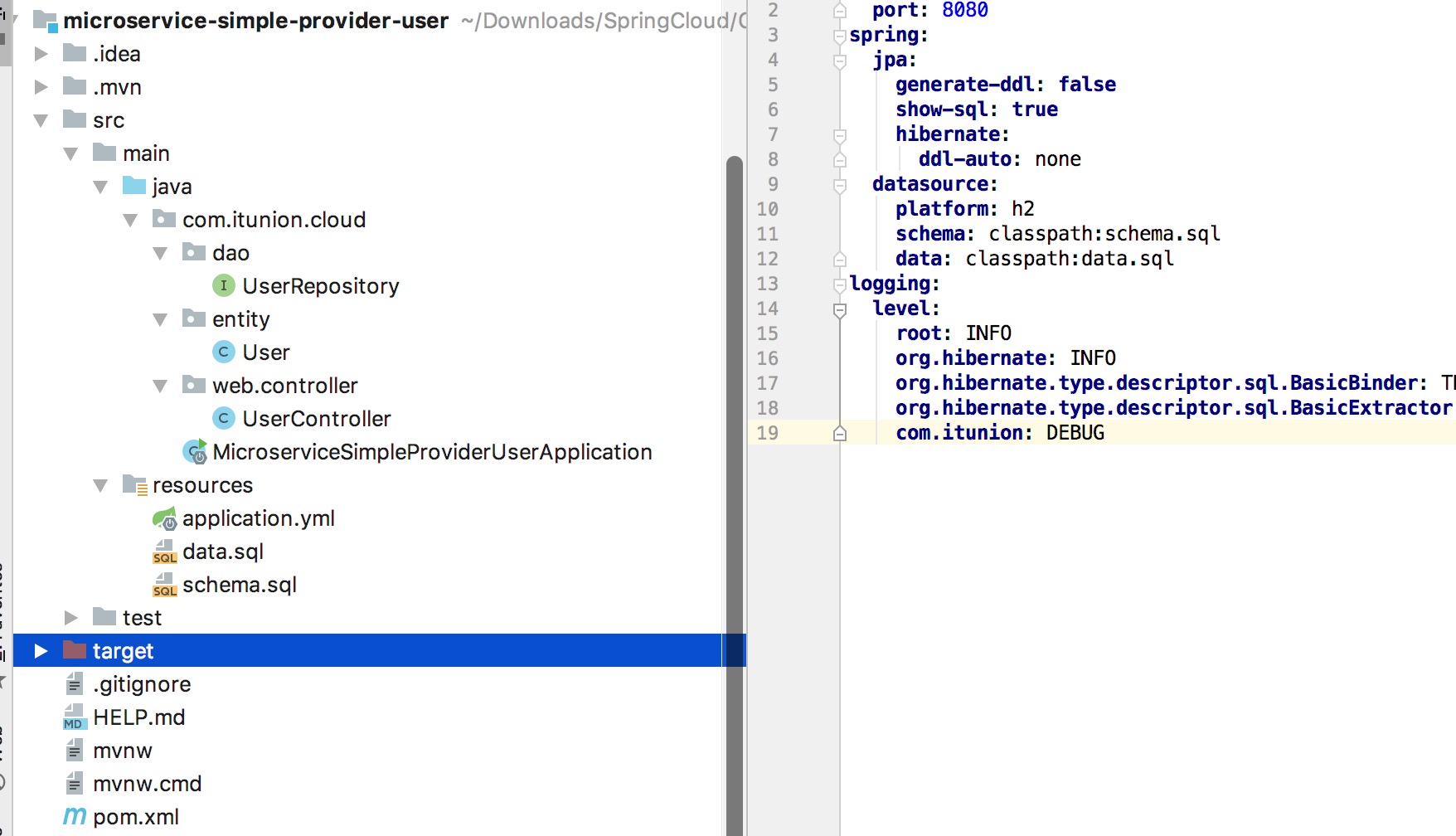Click the MicroserviceSimpleProviderUserApplication run icon

pyautogui.click(x=195, y=451)
